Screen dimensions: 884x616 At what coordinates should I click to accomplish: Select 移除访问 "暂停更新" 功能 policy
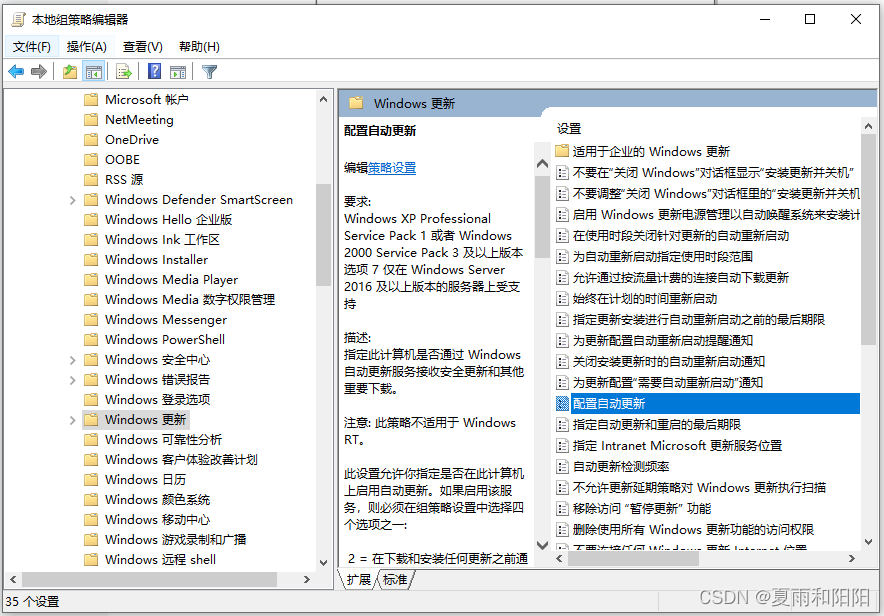coord(642,508)
